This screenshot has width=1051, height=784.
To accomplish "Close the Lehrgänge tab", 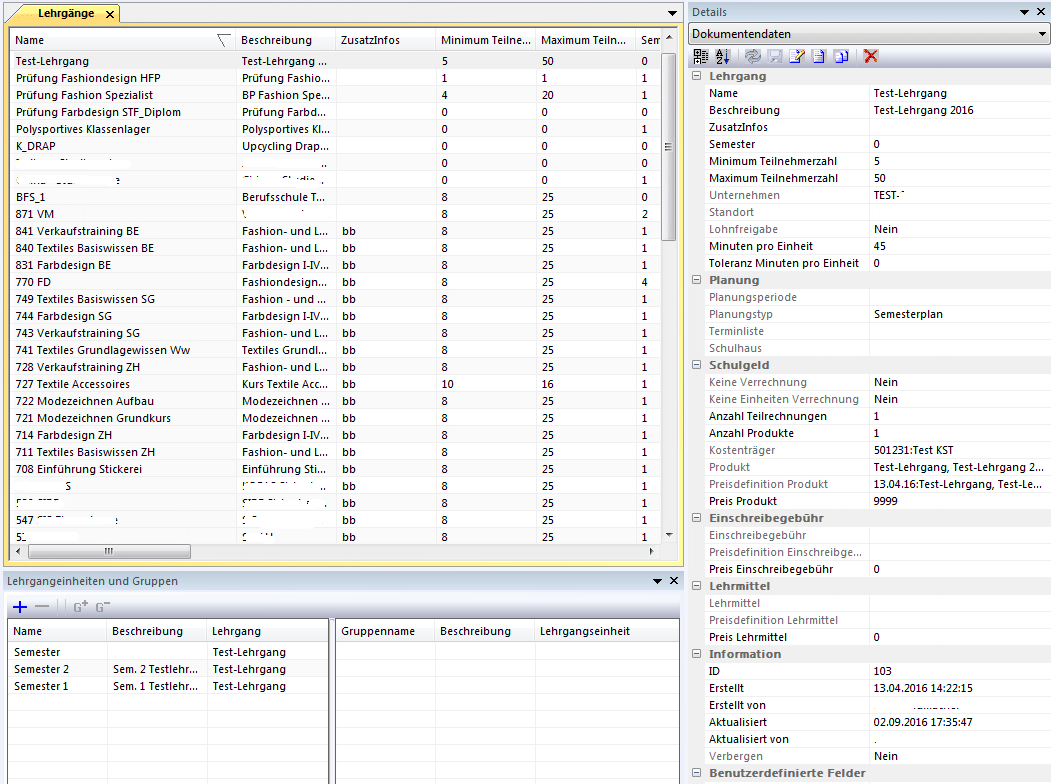I will pos(110,14).
